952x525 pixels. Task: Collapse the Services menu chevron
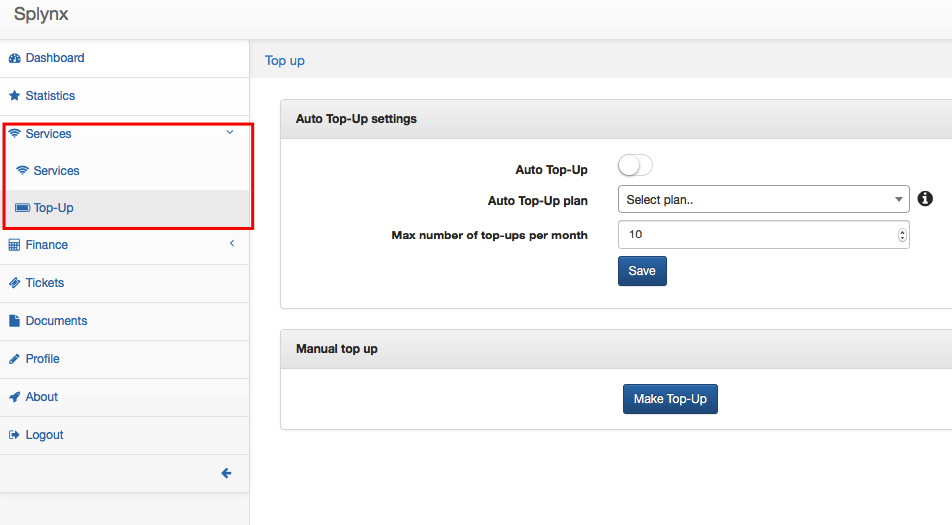[x=230, y=132]
